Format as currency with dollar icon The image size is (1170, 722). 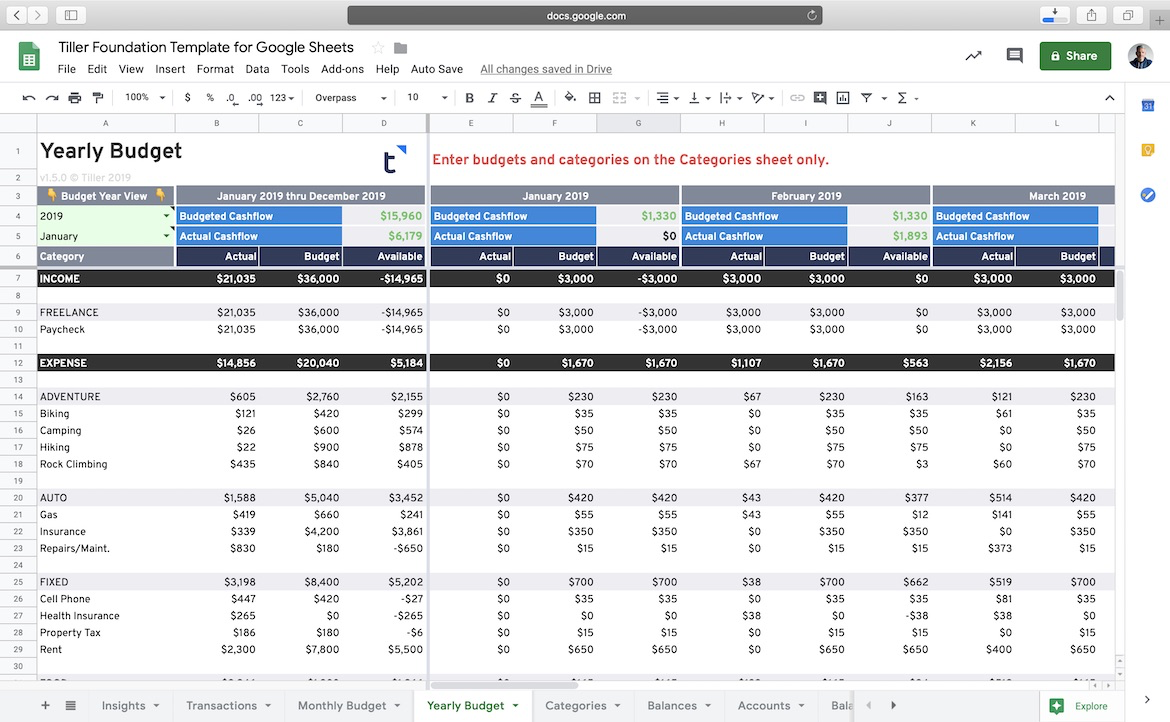pos(187,98)
